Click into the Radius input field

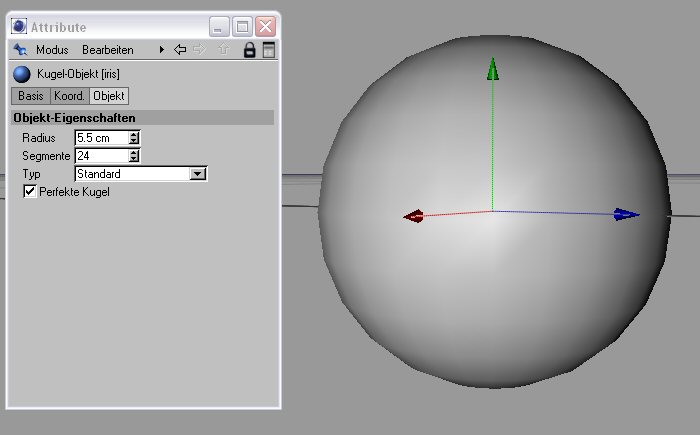coord(100,138)
